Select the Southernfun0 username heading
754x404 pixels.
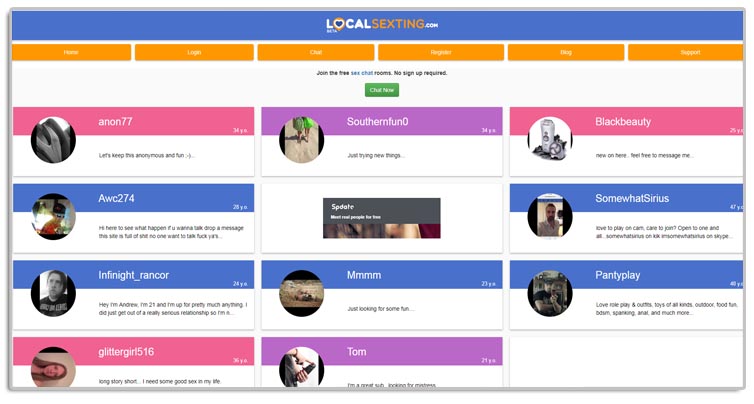[377, 122]
